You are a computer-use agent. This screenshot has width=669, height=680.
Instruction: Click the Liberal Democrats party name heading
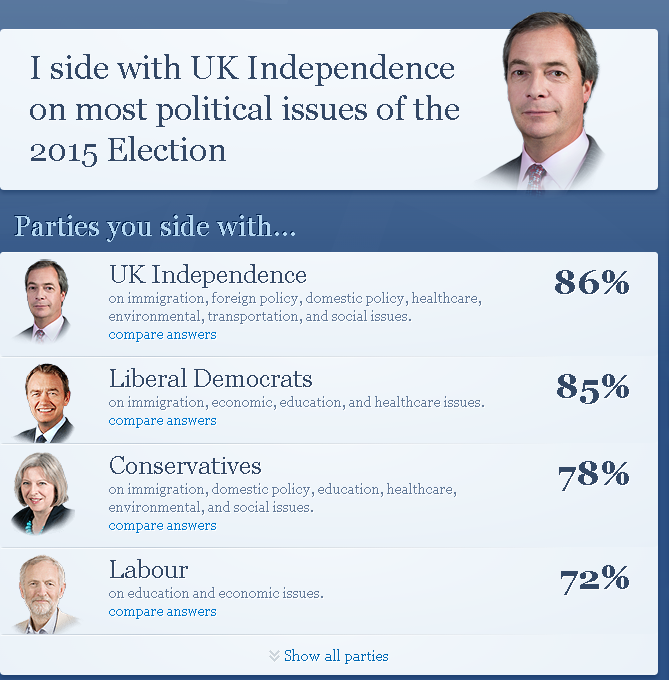(x=211, y=379)
